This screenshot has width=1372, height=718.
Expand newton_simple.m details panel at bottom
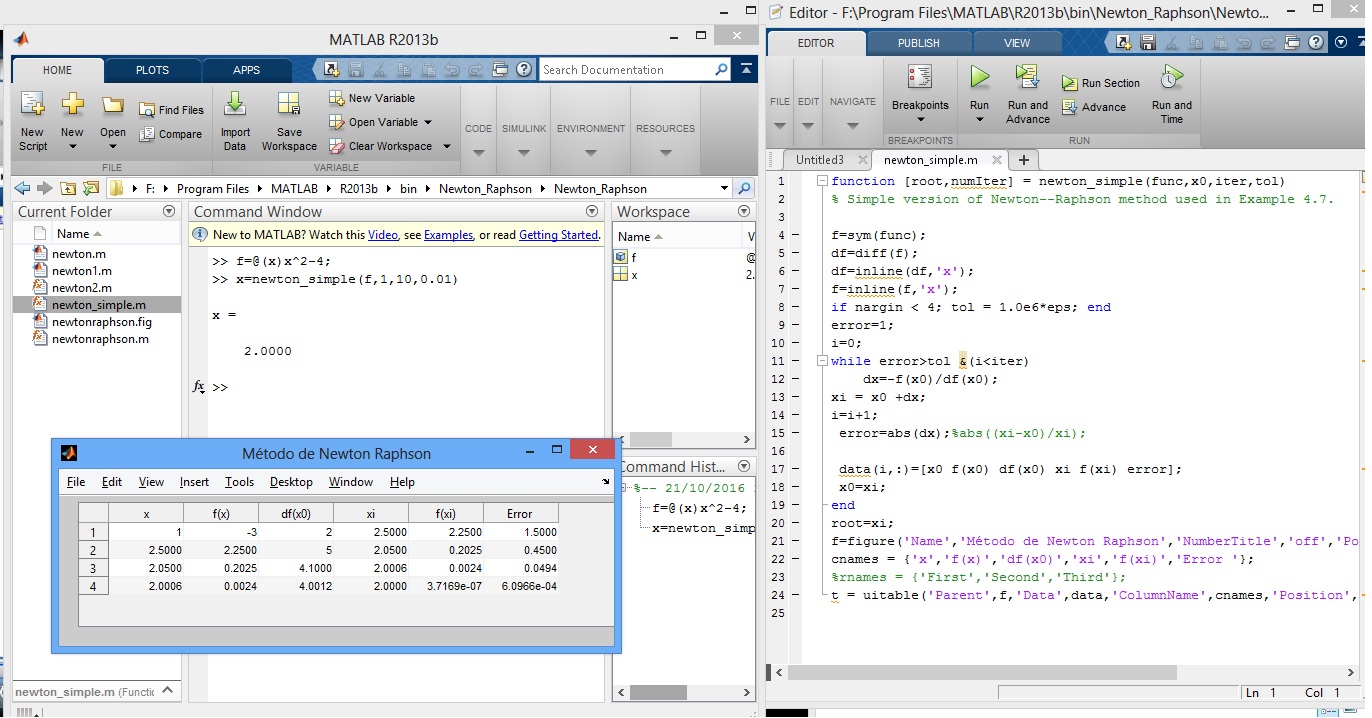pos(169,690)
